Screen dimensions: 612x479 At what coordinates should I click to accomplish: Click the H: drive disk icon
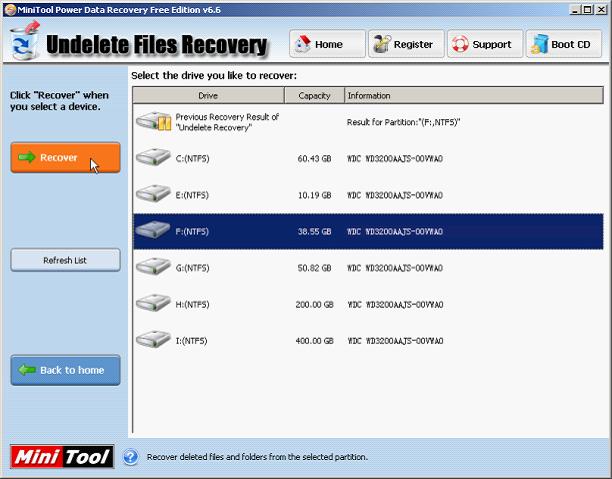(153, 303)
